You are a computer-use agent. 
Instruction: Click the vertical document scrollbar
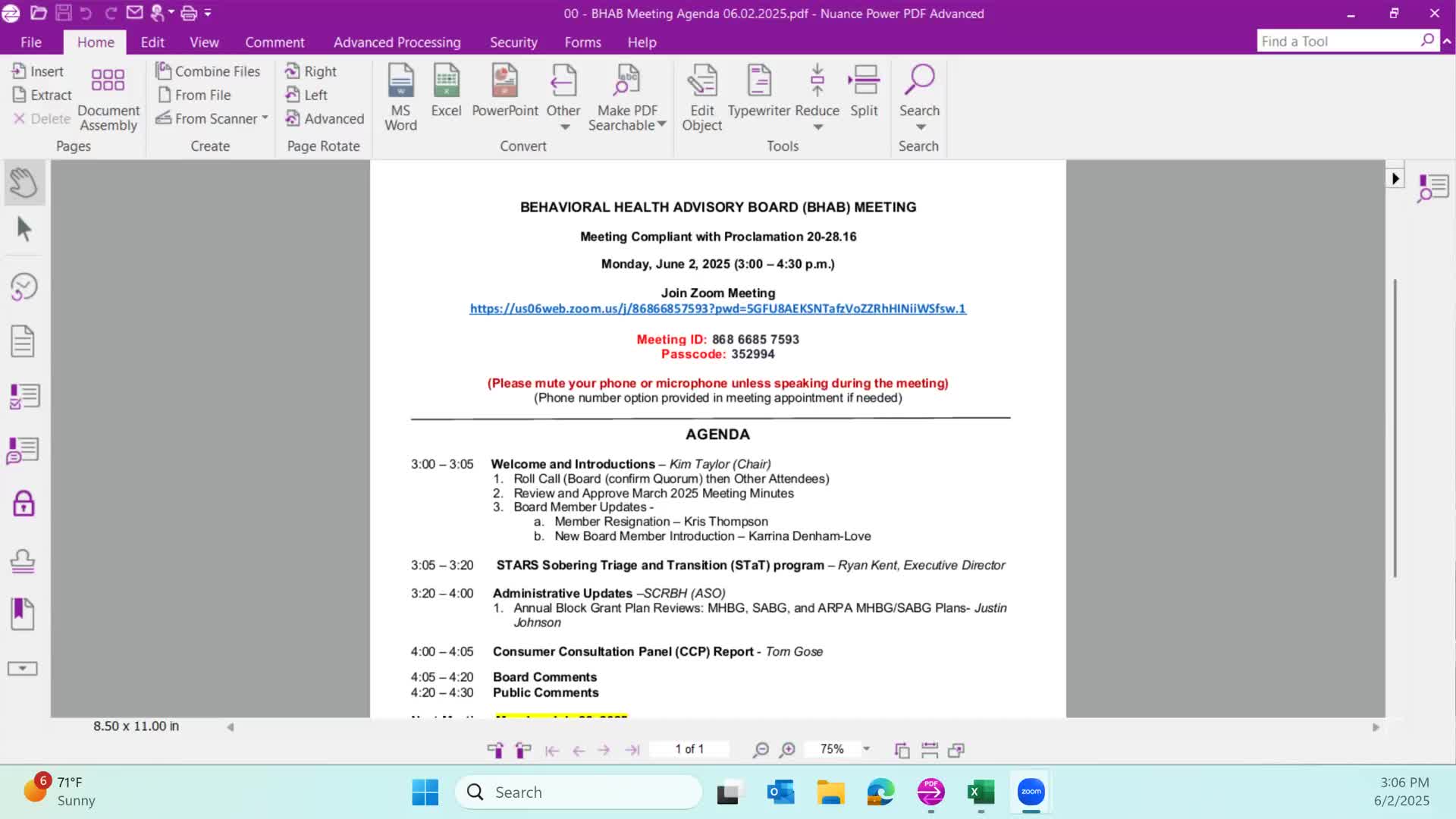(1395, 428)
